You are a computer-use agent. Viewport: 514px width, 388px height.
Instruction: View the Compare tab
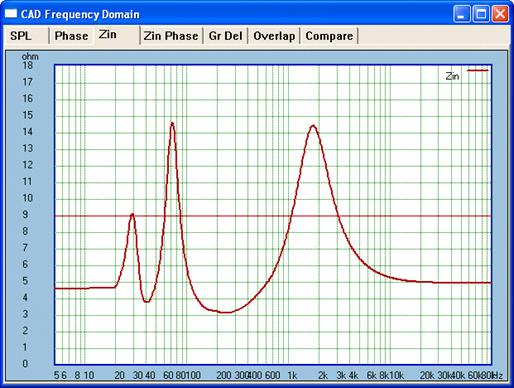pyautogui.click(x=329, y=36)
